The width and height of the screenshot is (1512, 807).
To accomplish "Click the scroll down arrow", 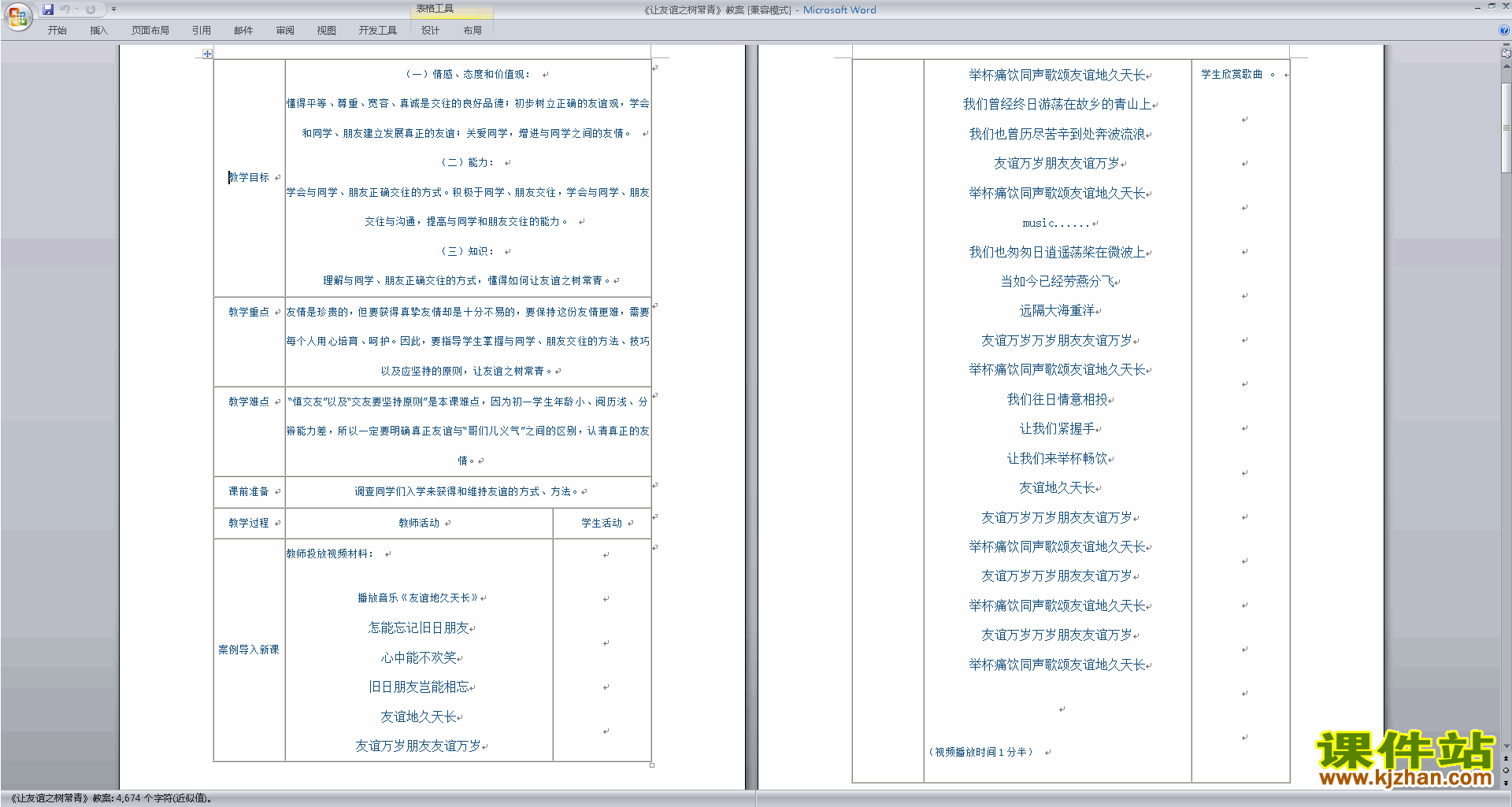I will (x=1506, y=746).
